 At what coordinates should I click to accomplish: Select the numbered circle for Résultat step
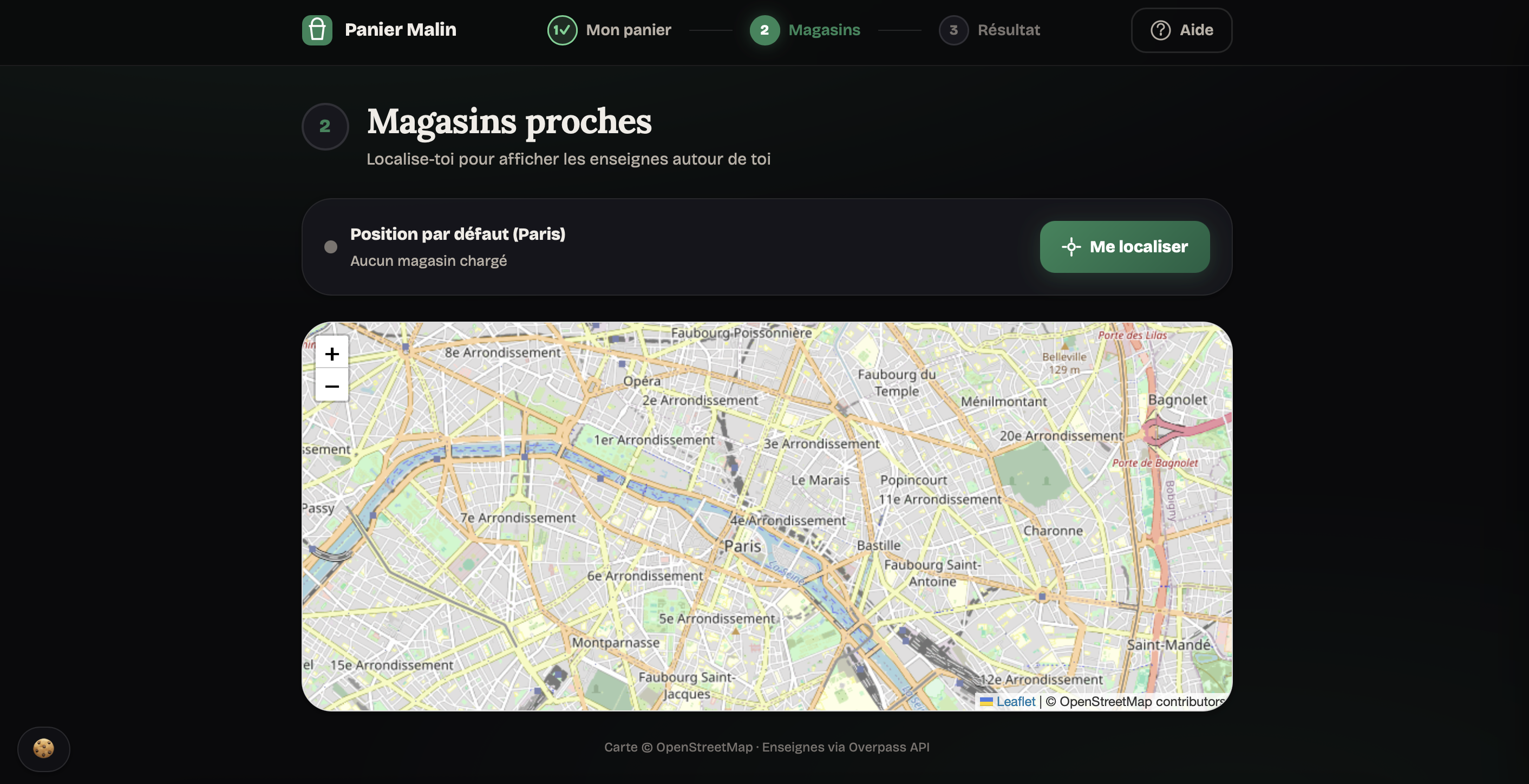954,30
